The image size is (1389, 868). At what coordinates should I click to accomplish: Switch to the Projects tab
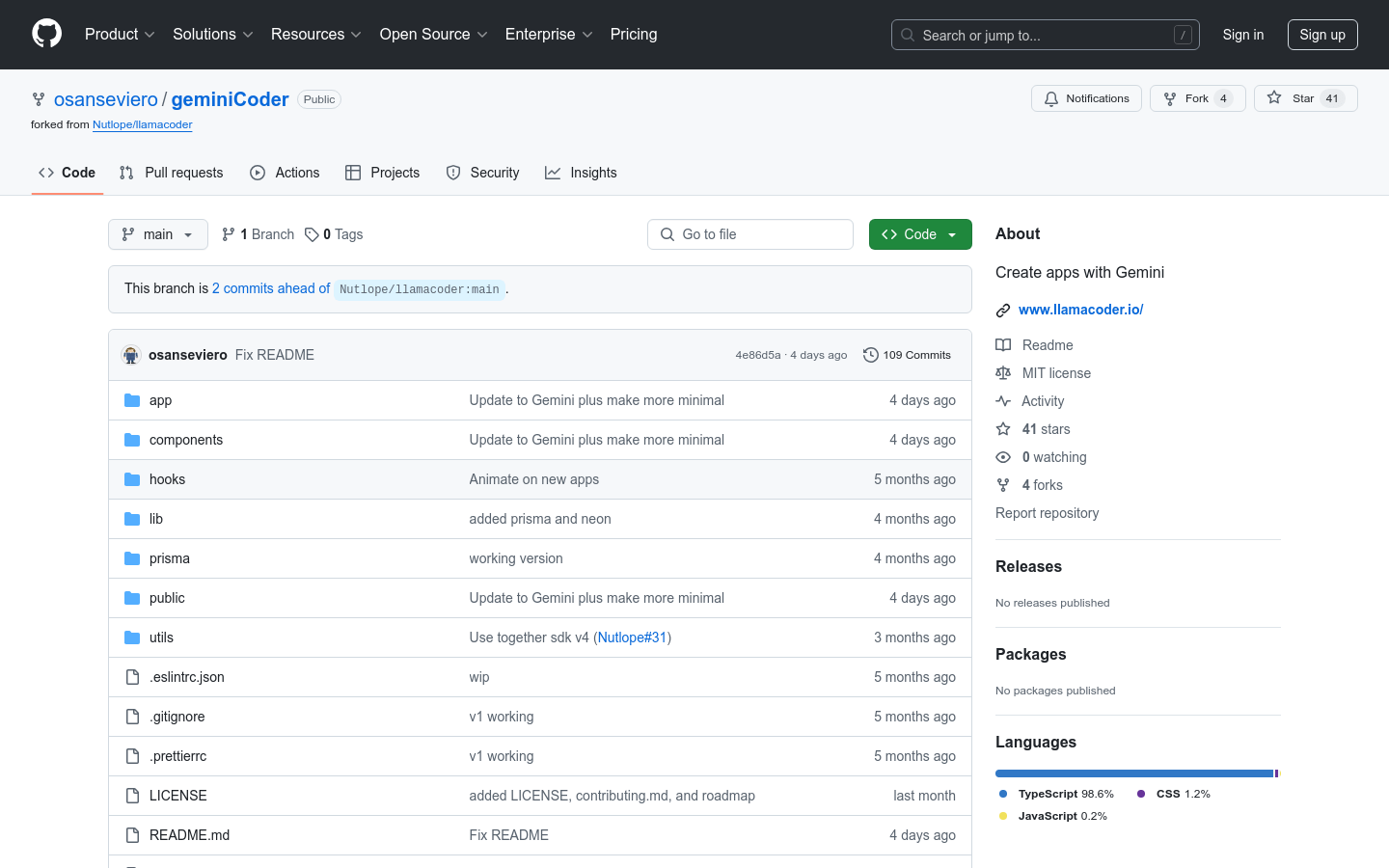pyautogui.click(x=382, y=173)
